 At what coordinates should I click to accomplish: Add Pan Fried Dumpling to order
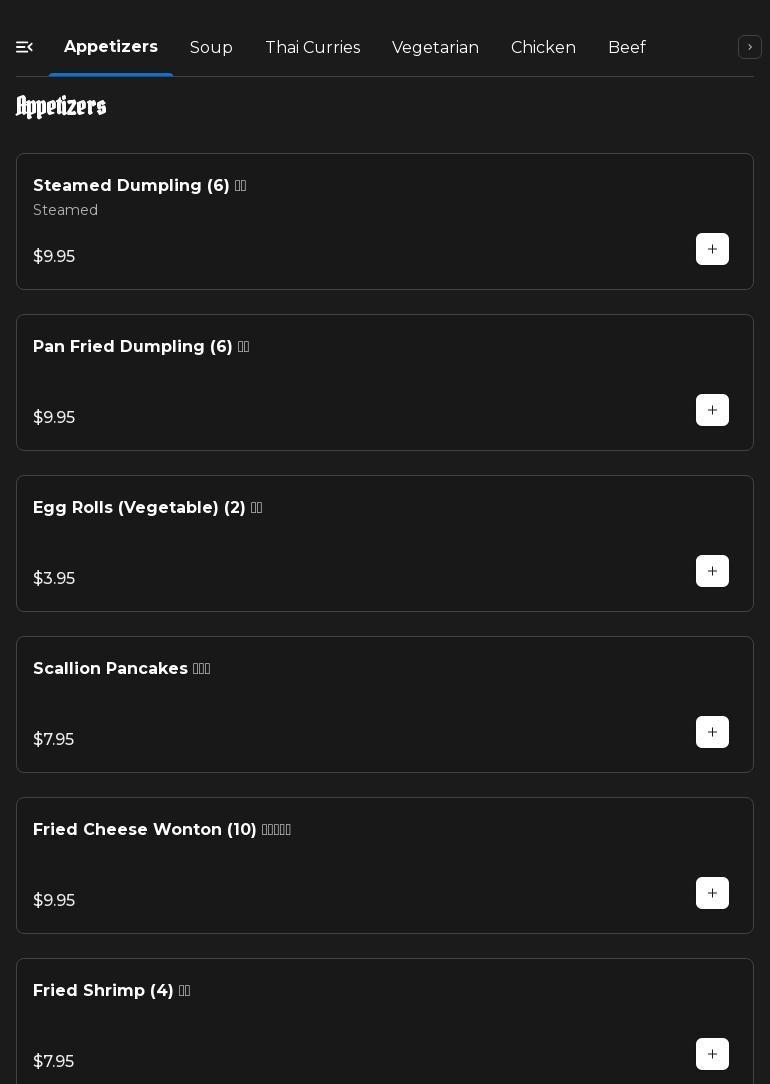(x=712, y=410)
